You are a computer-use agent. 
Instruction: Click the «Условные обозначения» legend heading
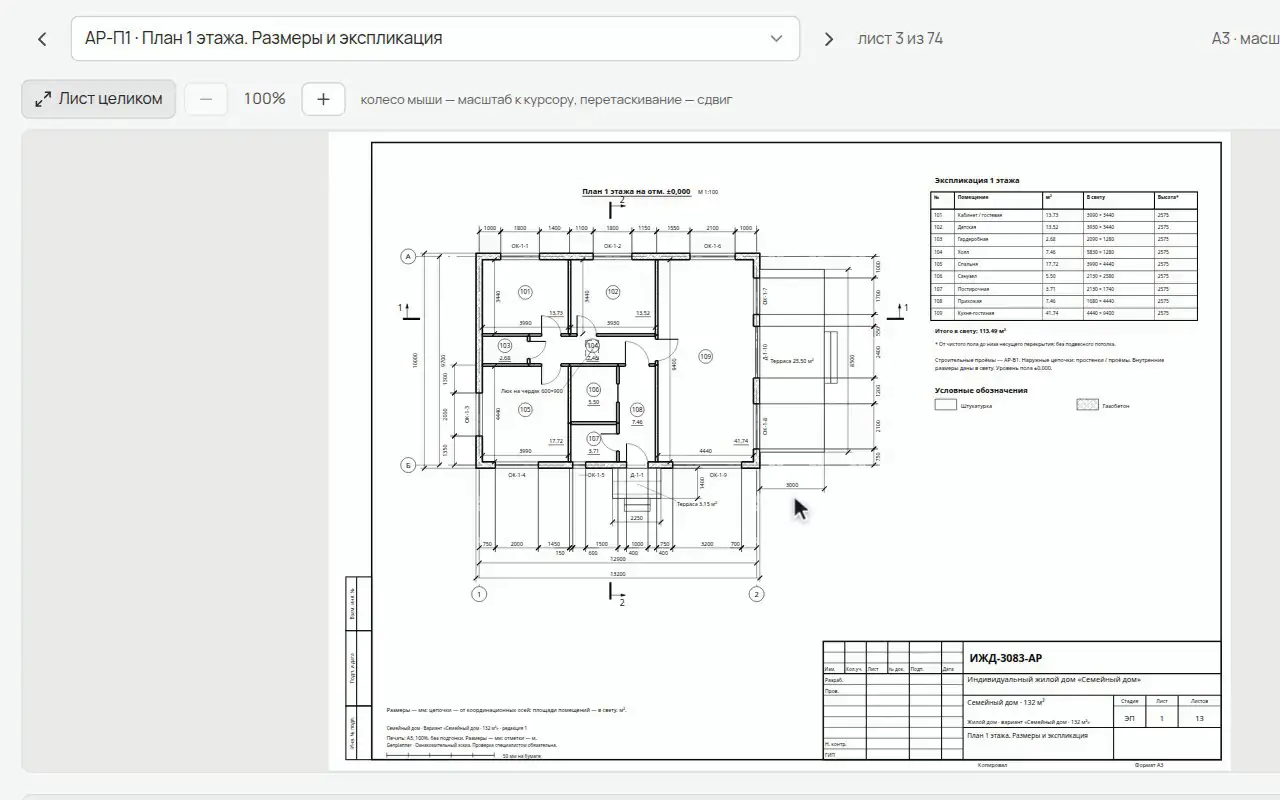point(981,391)
